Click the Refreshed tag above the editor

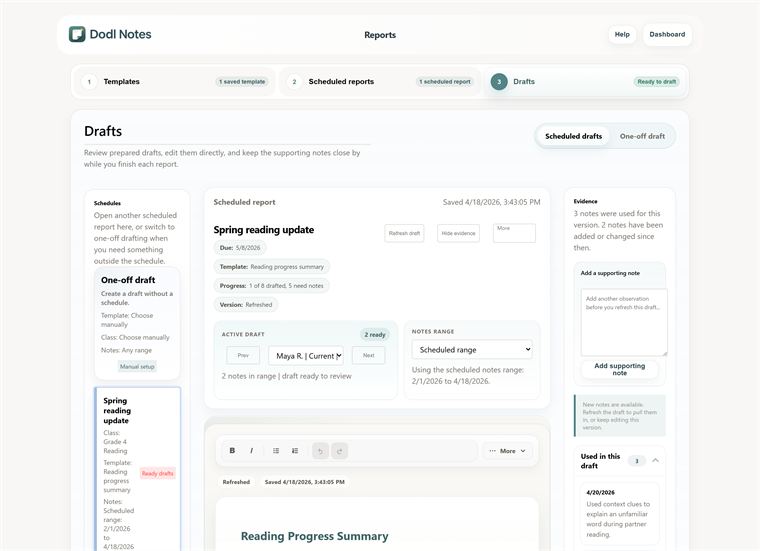pos(236,482)
